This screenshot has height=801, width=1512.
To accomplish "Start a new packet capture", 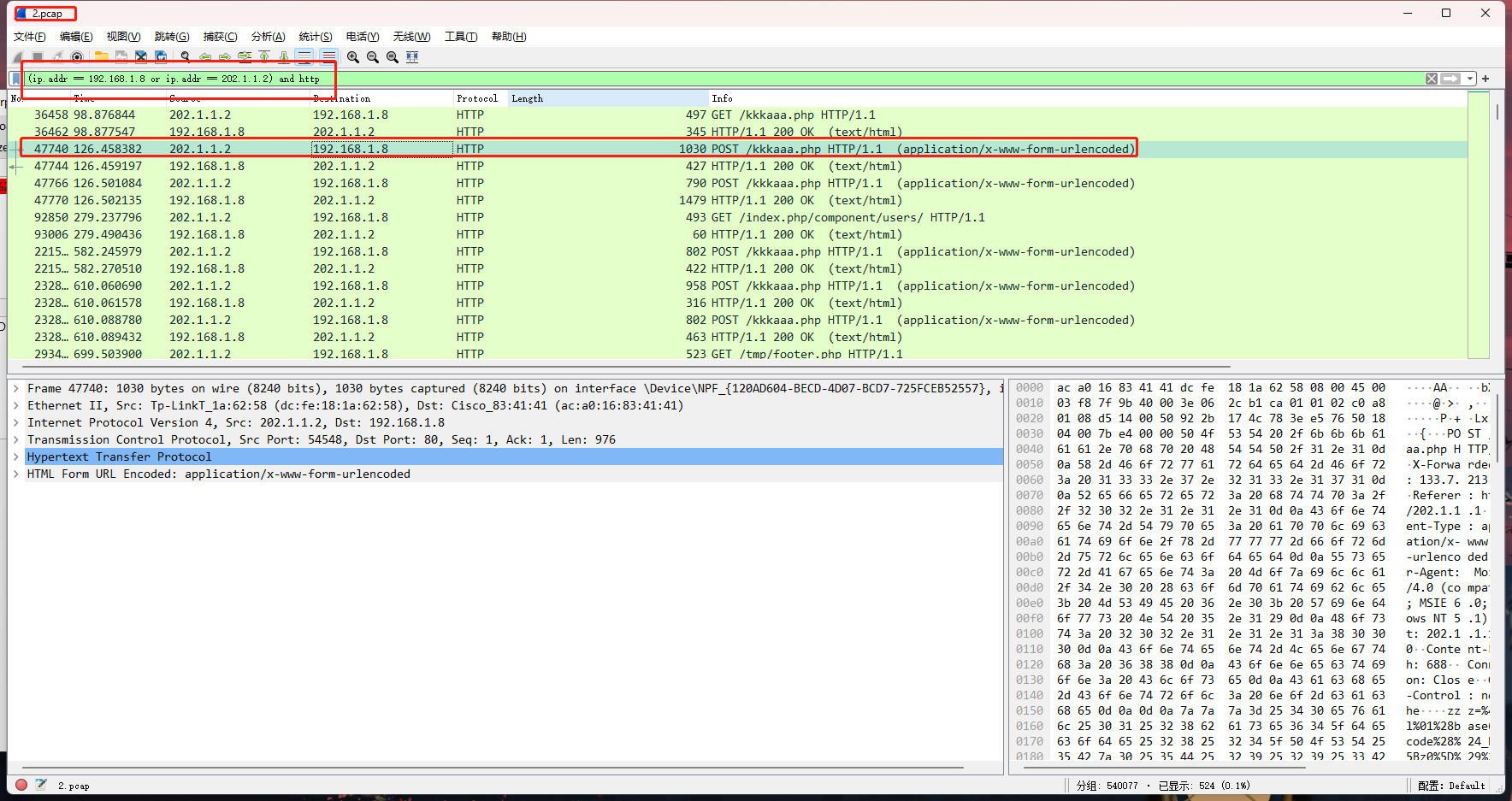I will 18,57.
